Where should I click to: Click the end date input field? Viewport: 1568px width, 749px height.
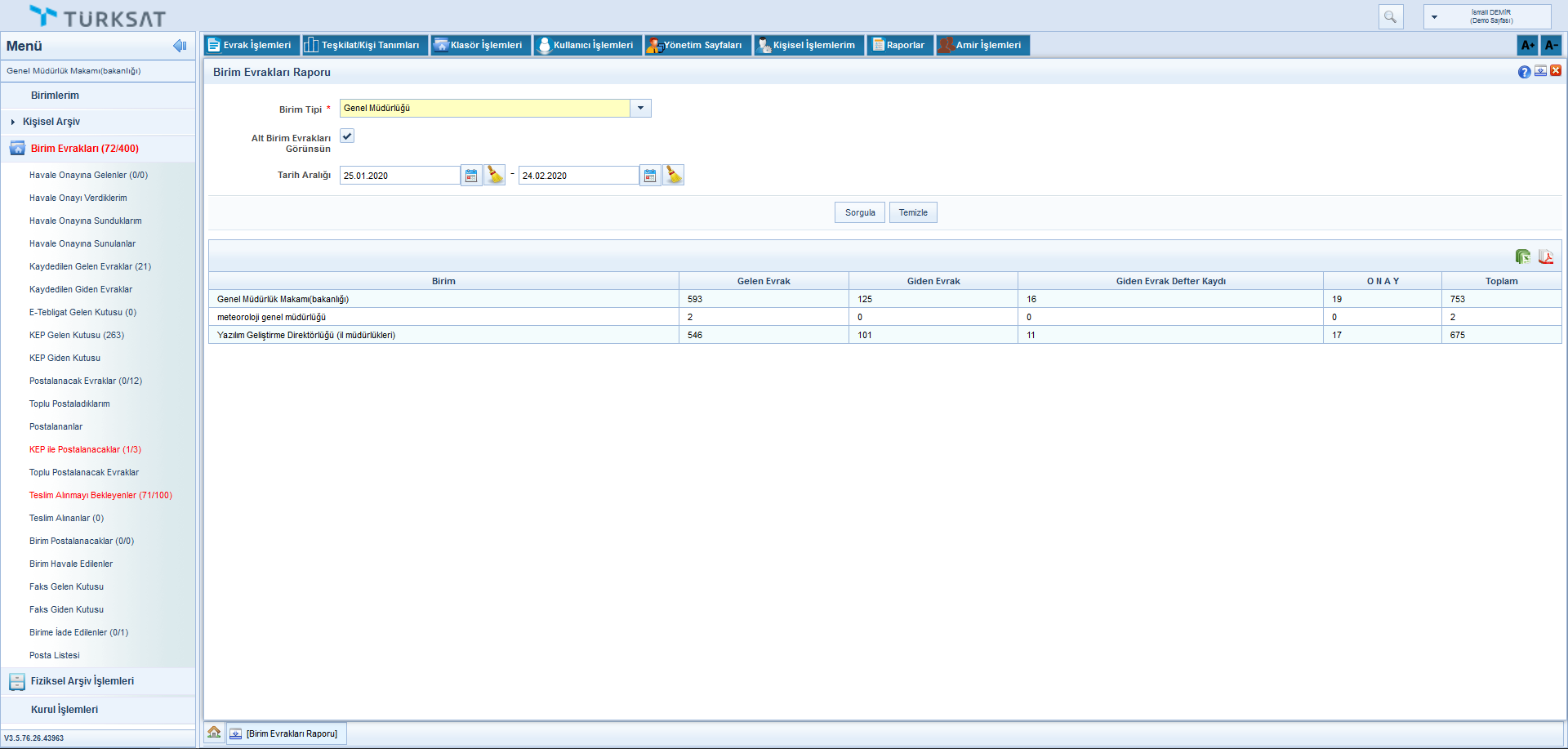578,176
